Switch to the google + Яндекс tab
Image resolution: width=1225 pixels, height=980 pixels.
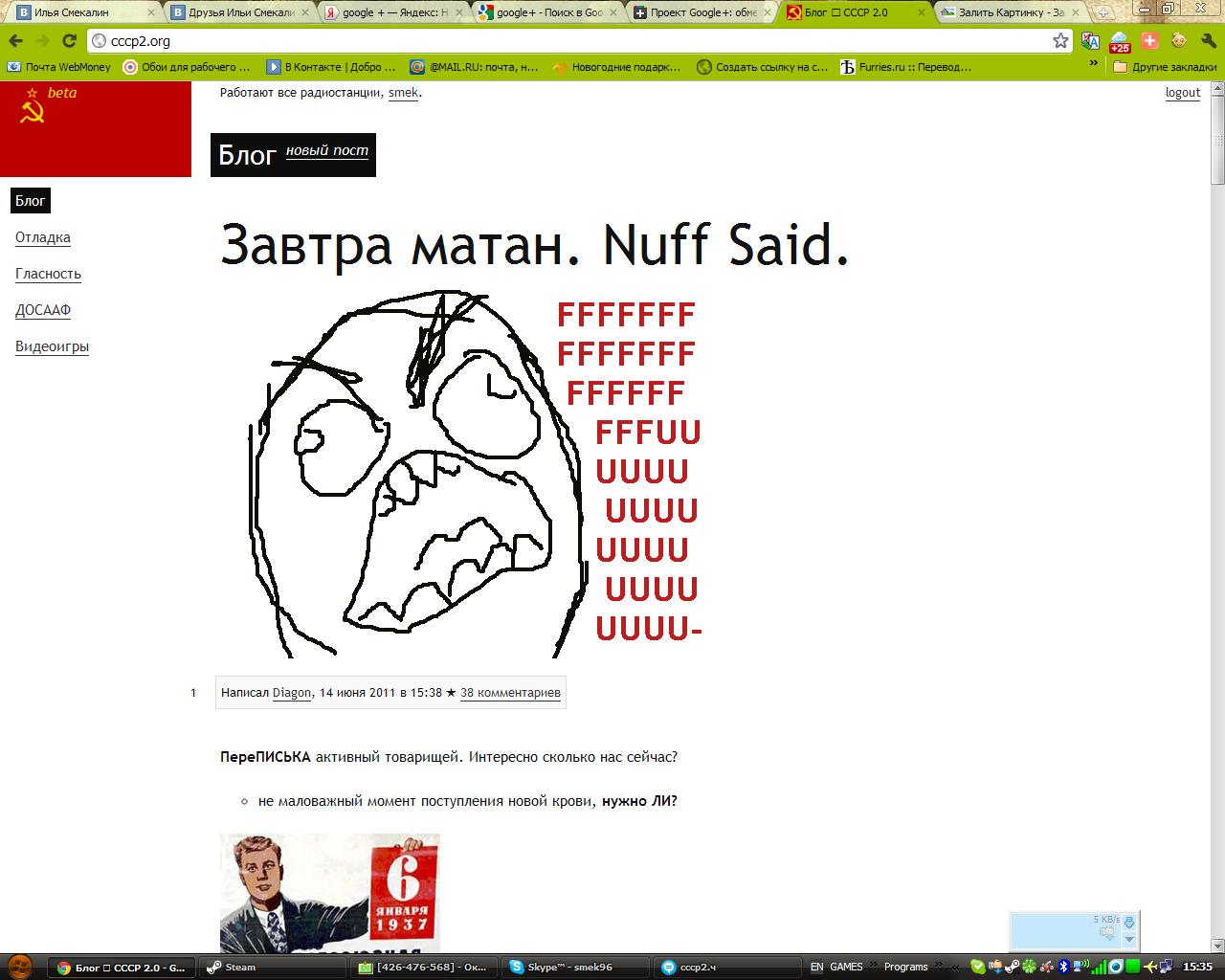pos(391,12)
